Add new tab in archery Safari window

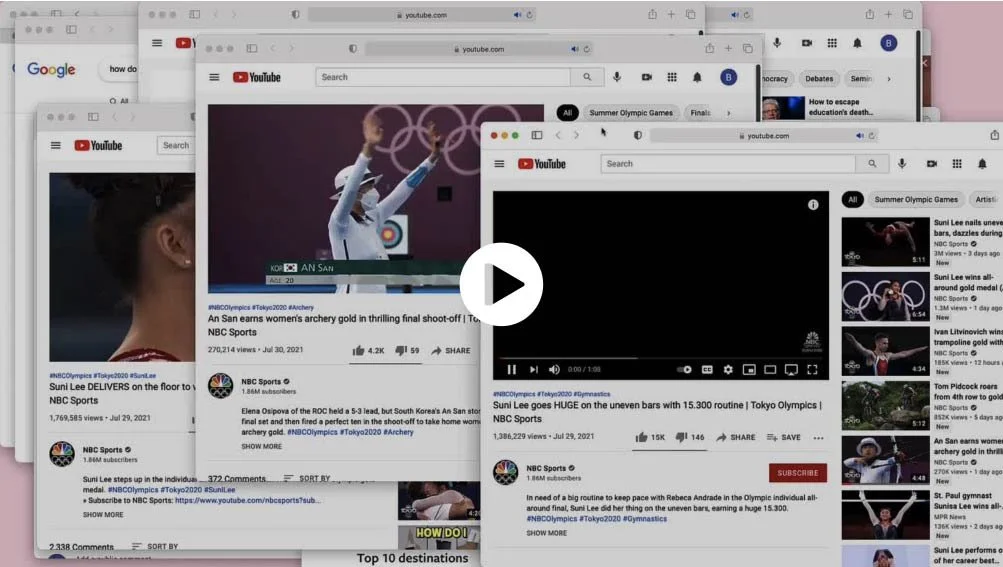pyautogui.click(x=728, y=49)
